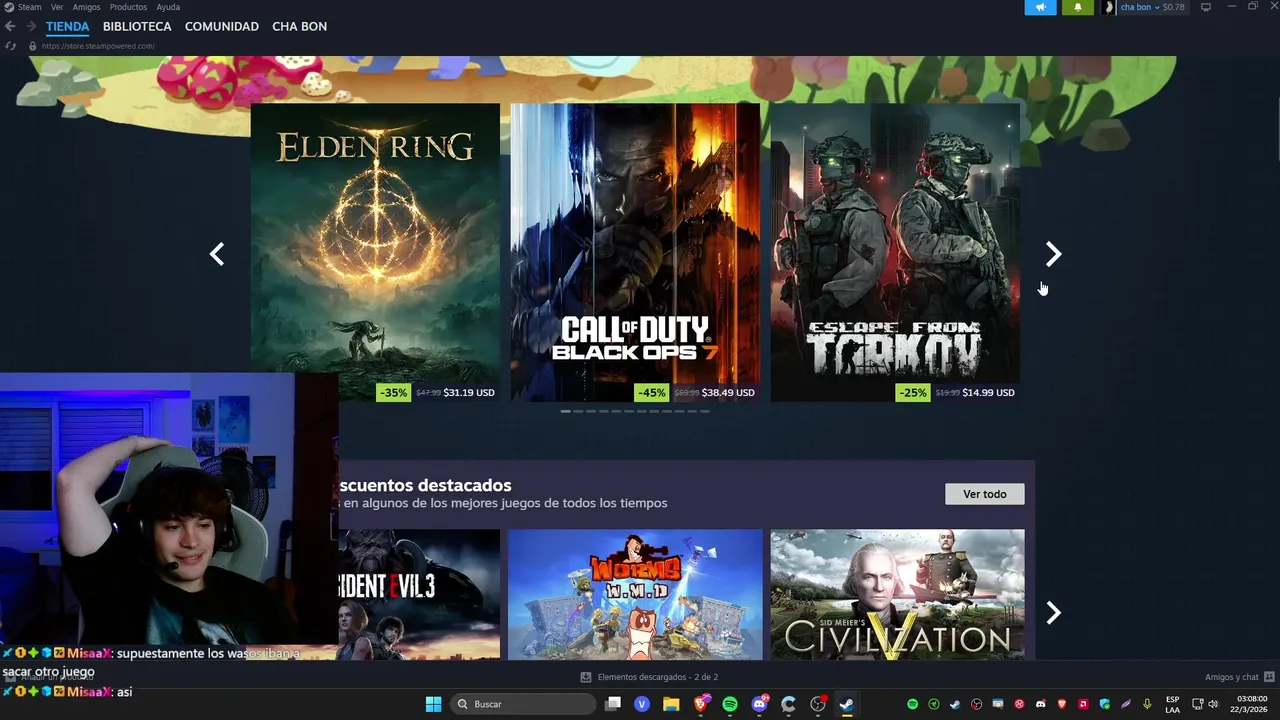Open File Explorer from the taskbar

click(671, 704)
